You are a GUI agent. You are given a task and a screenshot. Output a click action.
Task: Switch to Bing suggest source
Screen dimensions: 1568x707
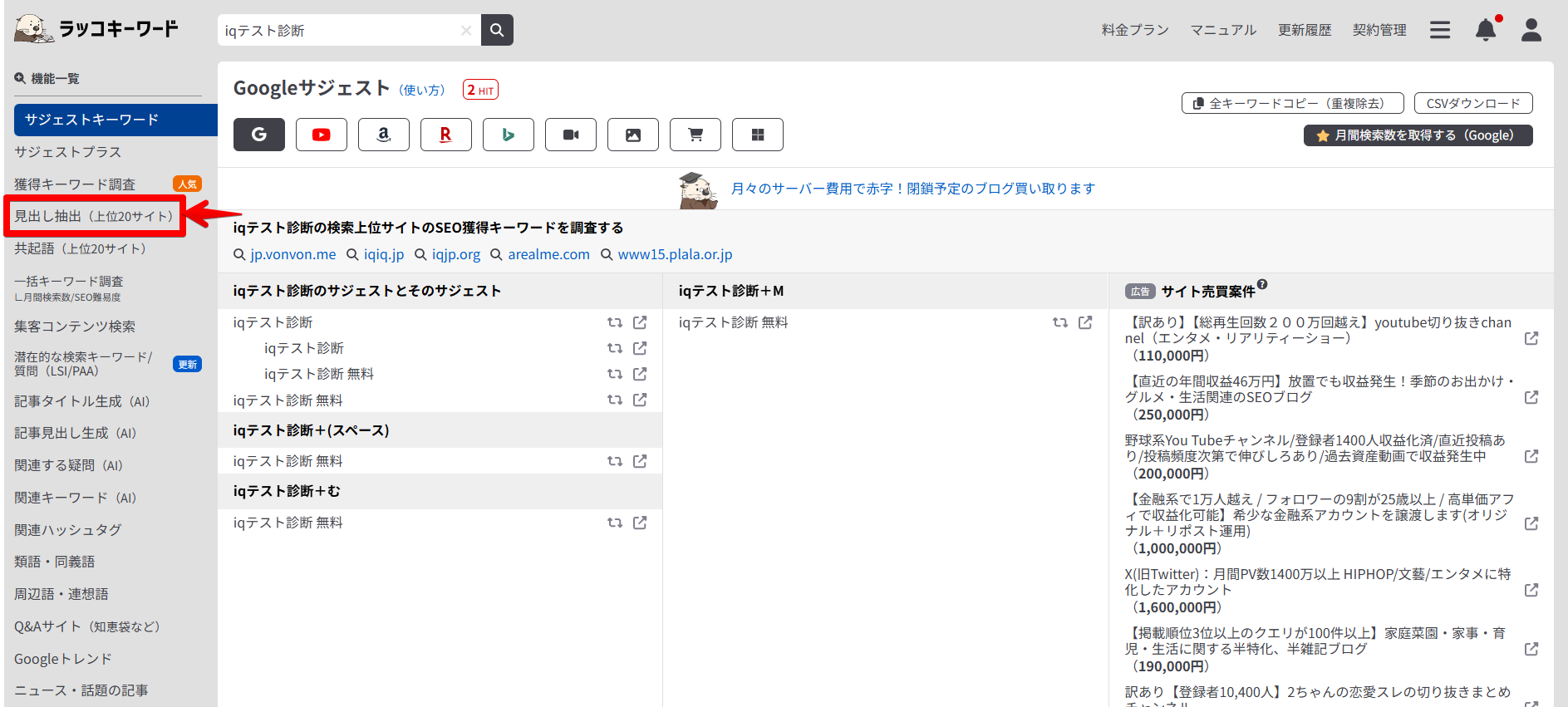pyautogui.click(x=508, y=135)
